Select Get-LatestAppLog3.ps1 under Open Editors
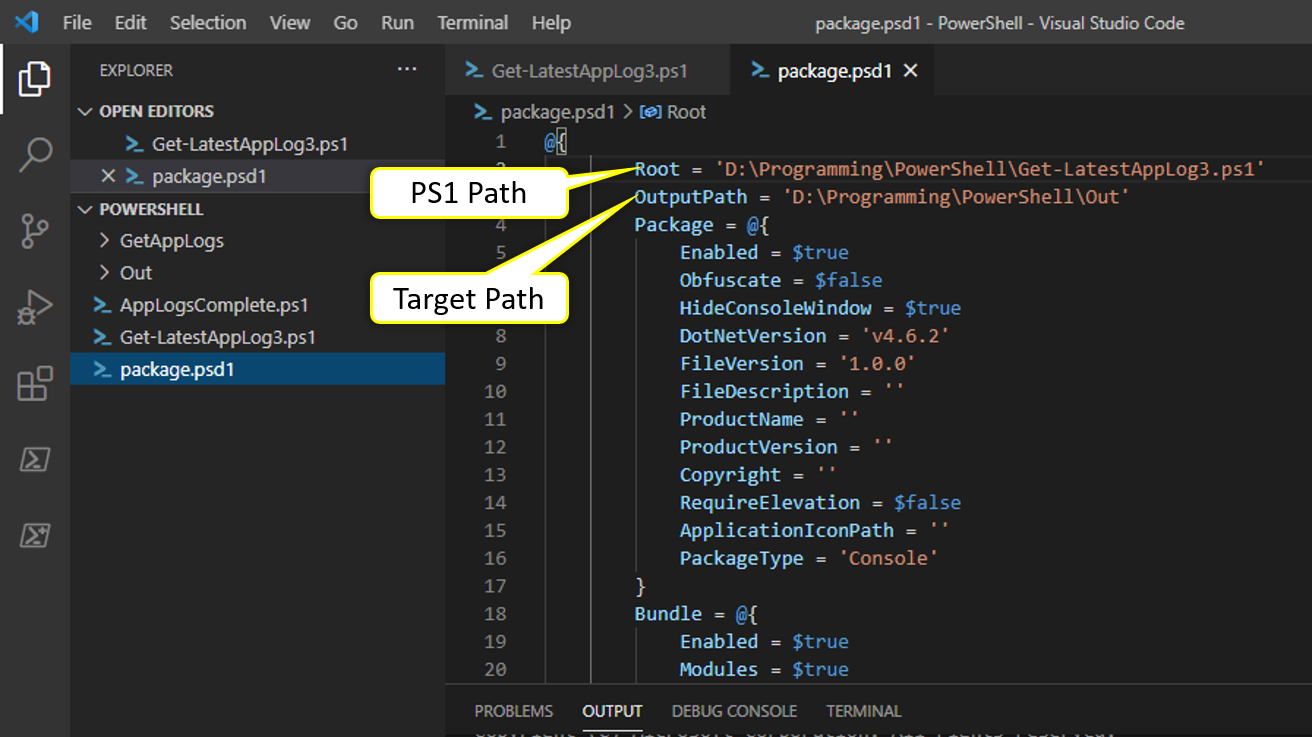This screenshot has height=737, width=1312. 250,144
